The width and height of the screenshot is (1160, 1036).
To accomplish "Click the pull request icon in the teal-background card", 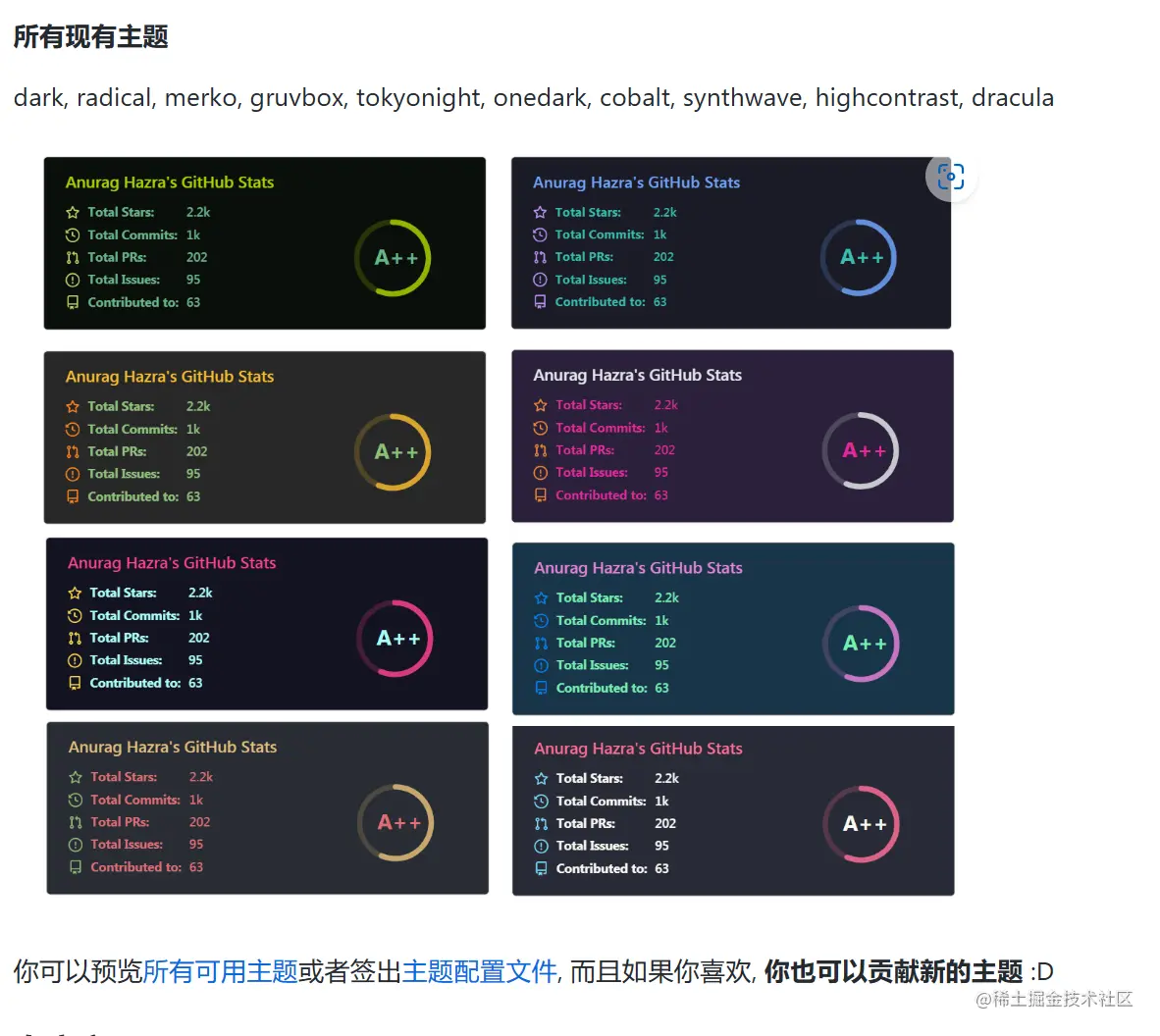I will coord(542,644).
